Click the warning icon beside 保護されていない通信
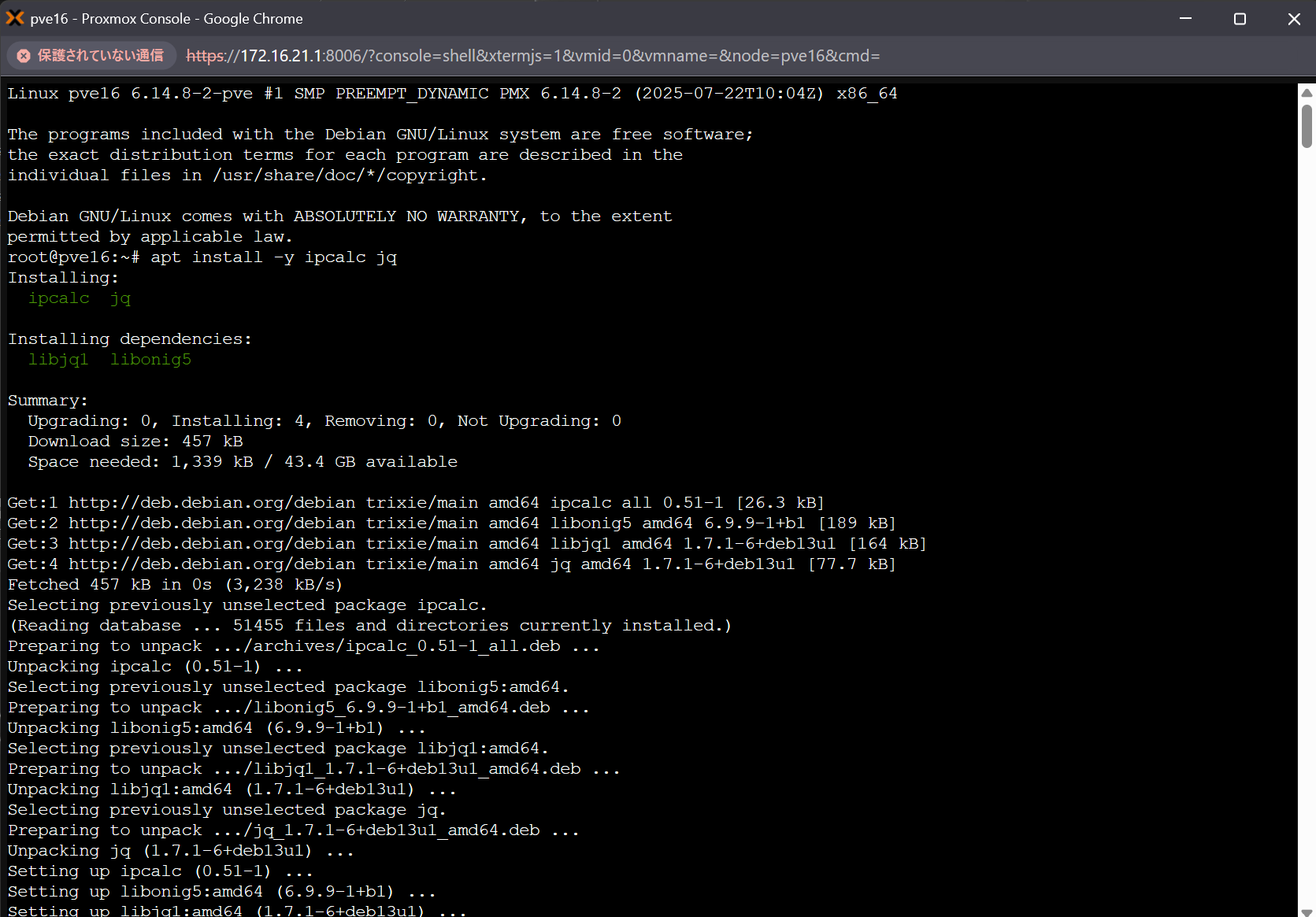 [x=24, y=55]
